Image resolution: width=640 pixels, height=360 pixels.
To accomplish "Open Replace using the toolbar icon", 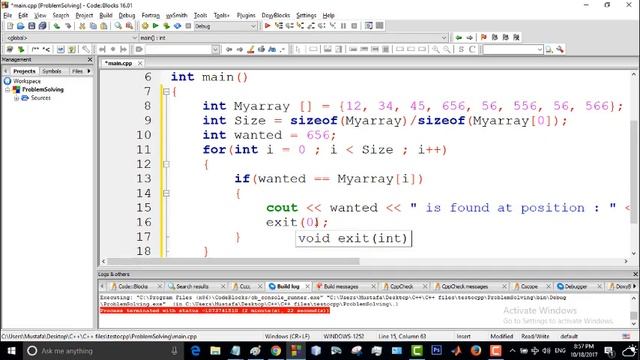I will [x=129, y=26].
